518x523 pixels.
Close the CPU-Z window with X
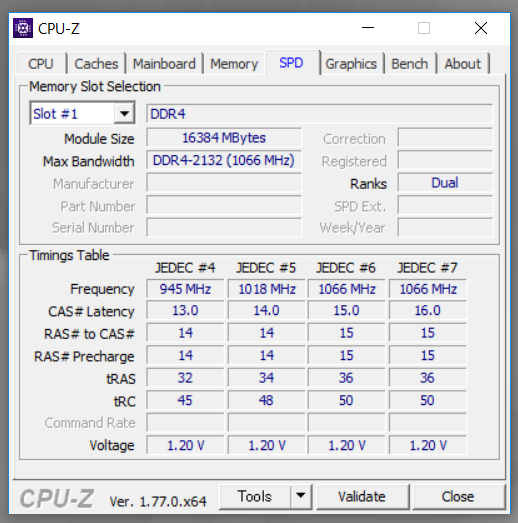click(x=481, y=28)
